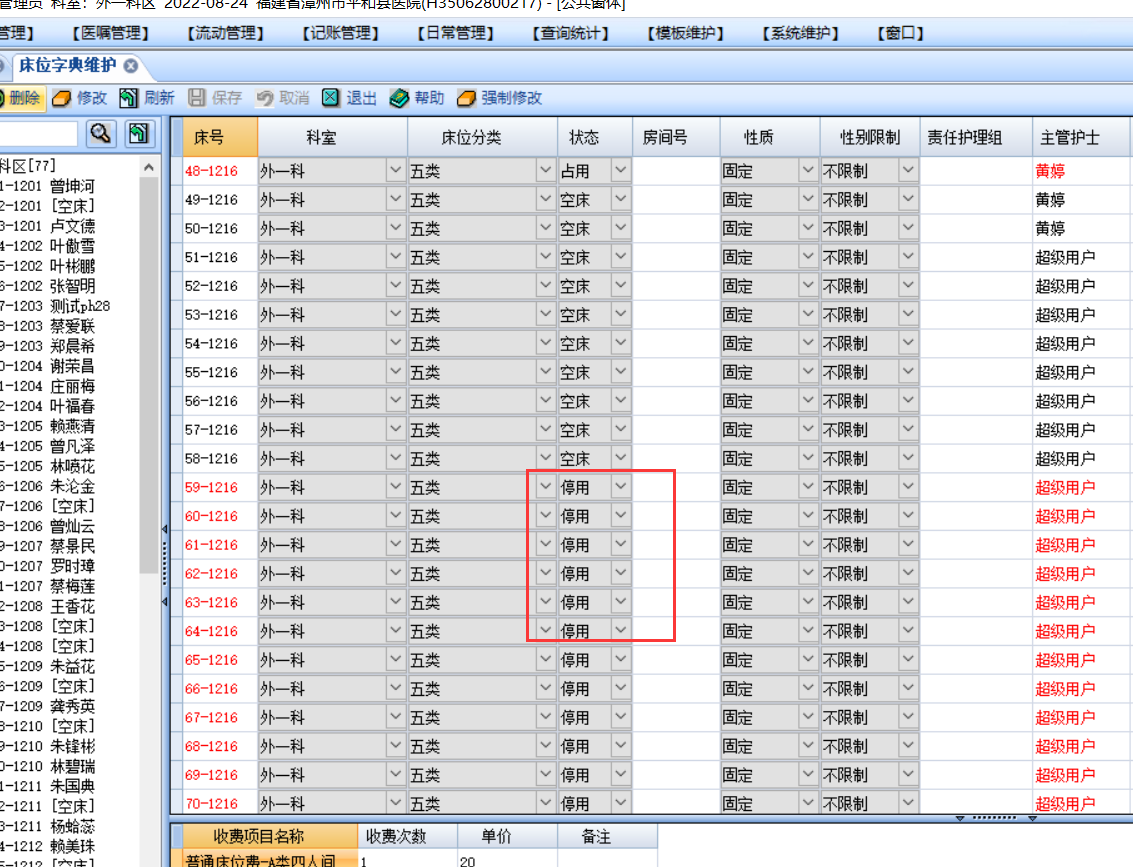Open the 医嘱管理 menu

coord(111,33)
